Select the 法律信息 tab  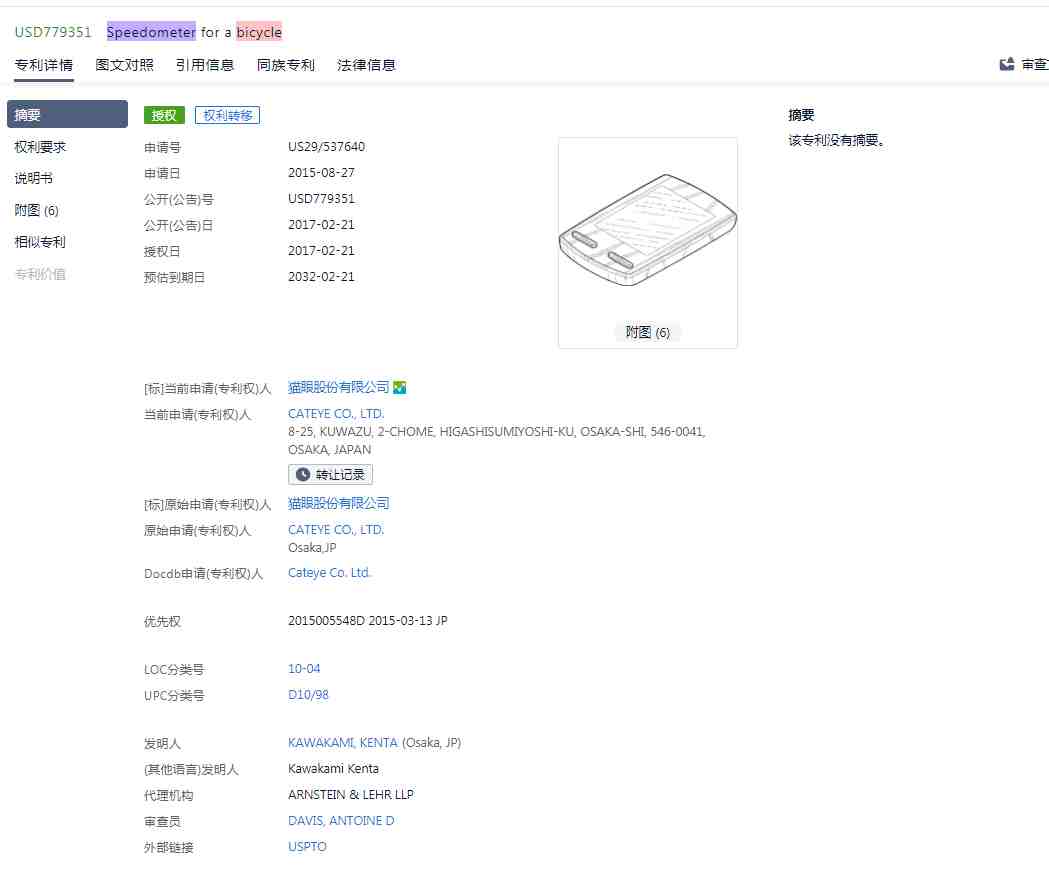click(366, 65)
